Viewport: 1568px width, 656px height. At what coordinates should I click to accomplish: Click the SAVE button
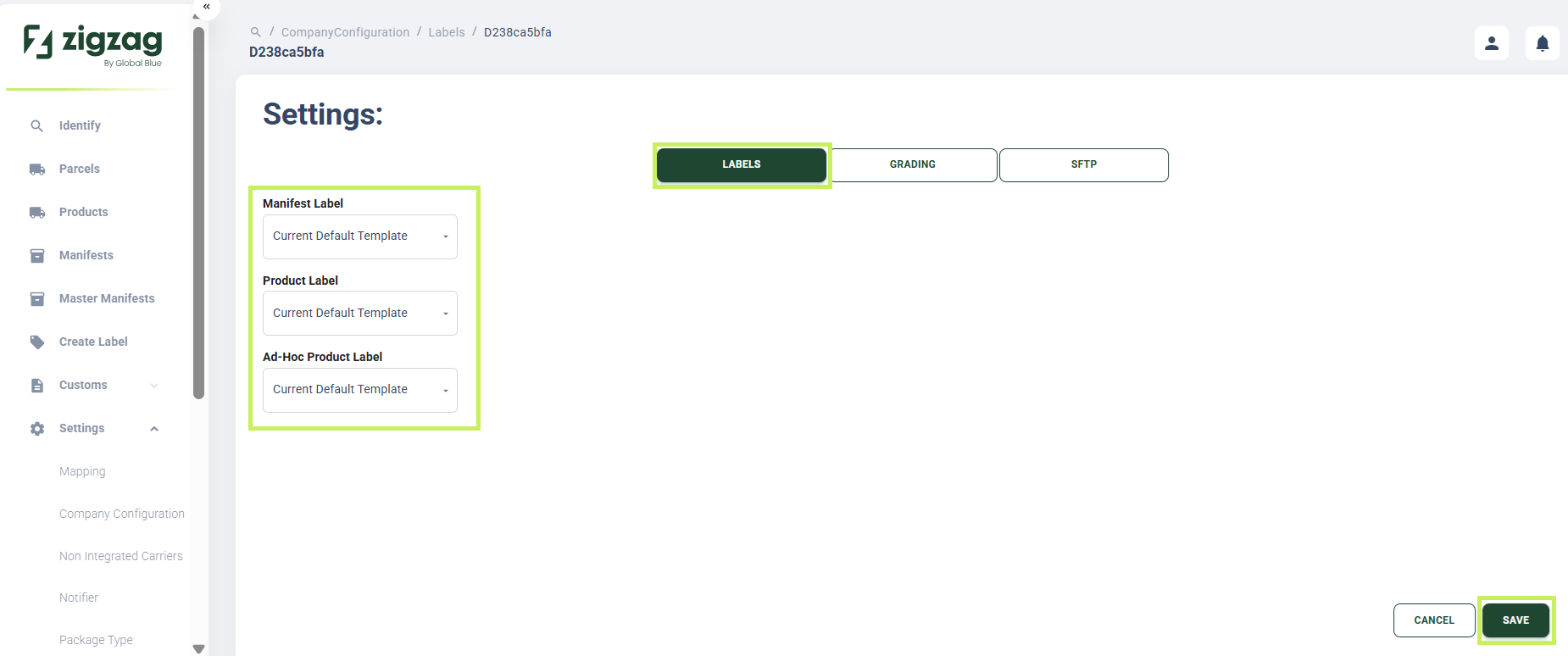(1516, 620)
